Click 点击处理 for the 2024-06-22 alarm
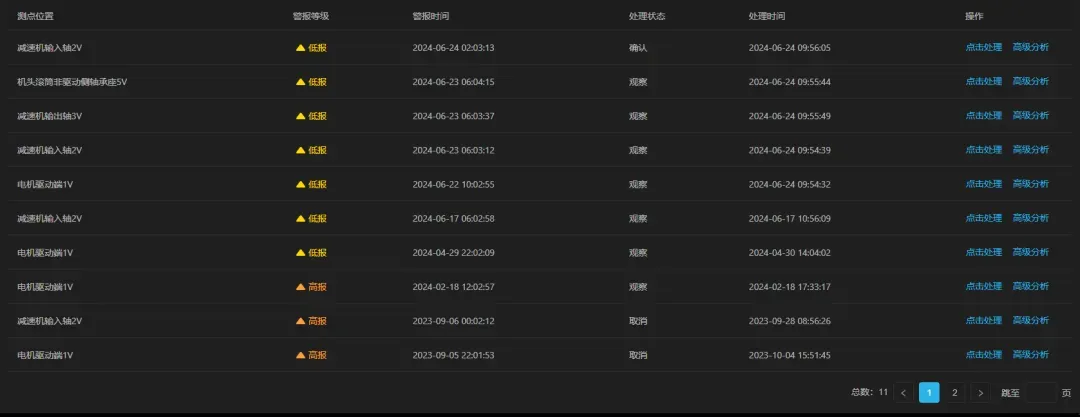This screenshot has width=1080, height=417. tap(983, 185)
